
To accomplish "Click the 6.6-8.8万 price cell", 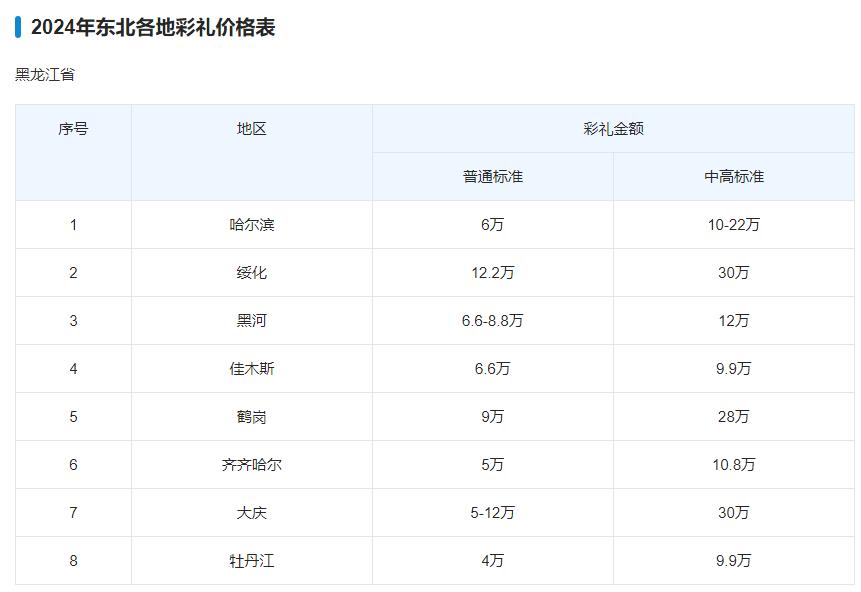I will 493,321.
